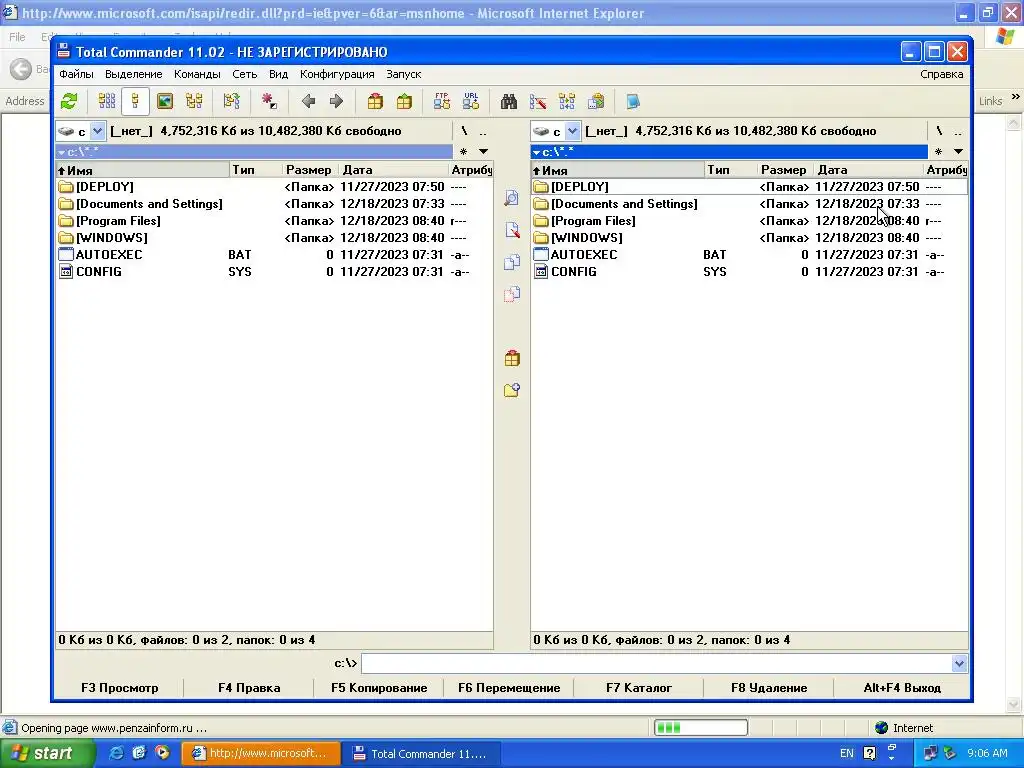Image resolution: width=1024 pixels, height=768 pixels.
Task: Click the folder tree with green arrow icon
Action: point(231,101)
